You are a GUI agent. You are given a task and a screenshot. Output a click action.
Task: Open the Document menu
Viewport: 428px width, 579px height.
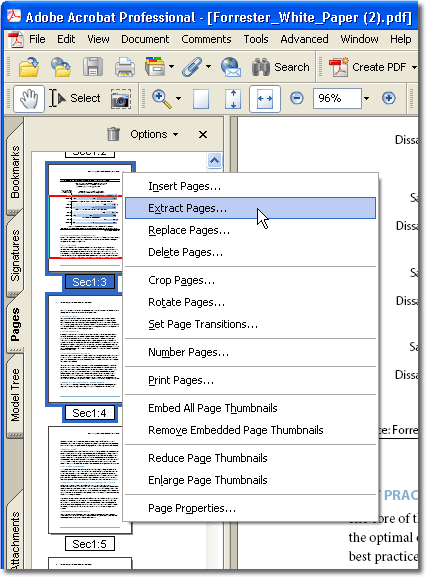coord(145,39)
